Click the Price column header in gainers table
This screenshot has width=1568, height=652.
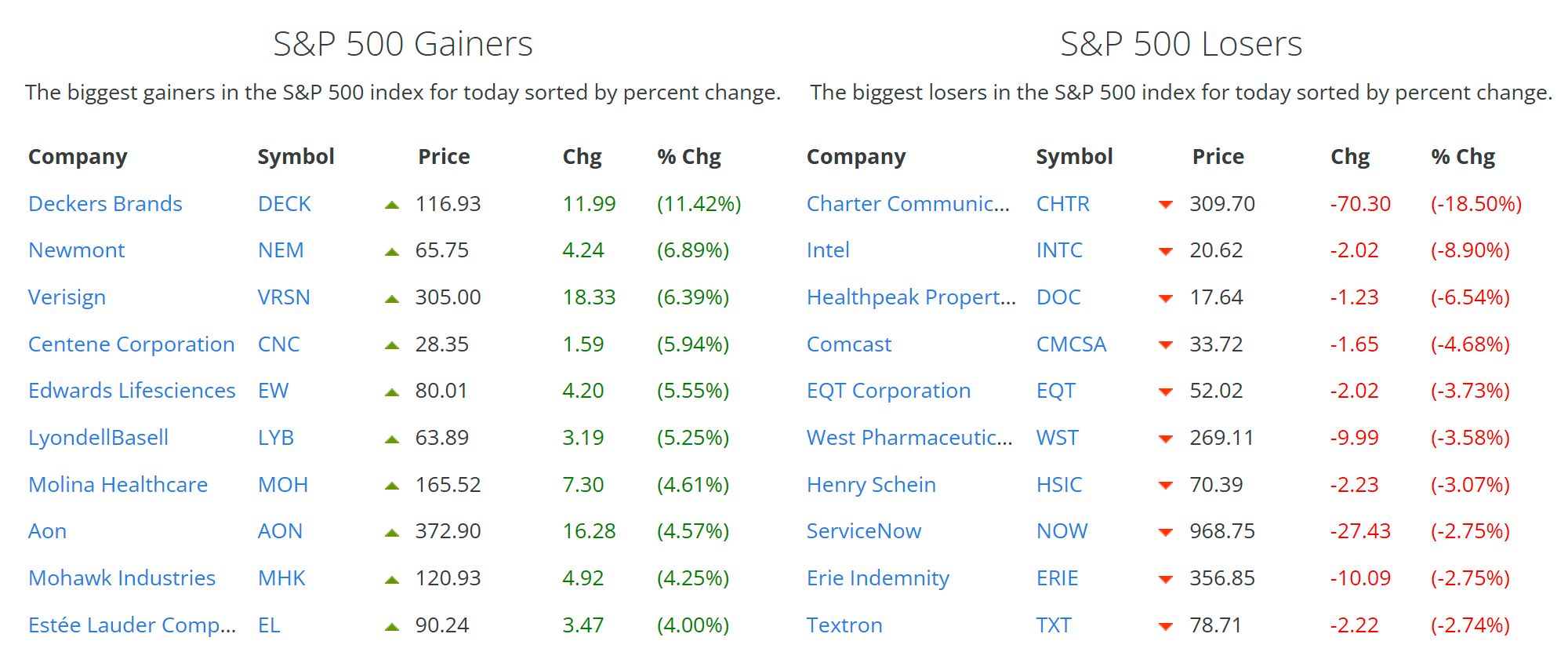point(444,157)
